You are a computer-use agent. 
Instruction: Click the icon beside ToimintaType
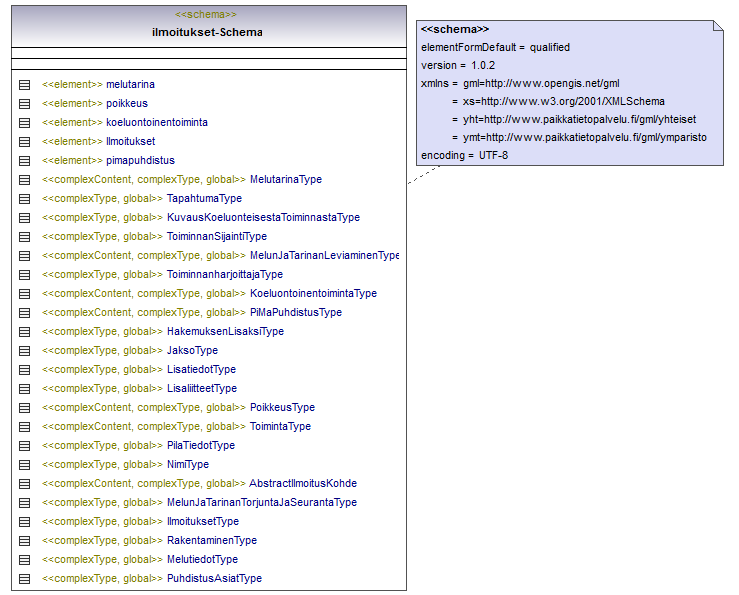coord(25,427)
